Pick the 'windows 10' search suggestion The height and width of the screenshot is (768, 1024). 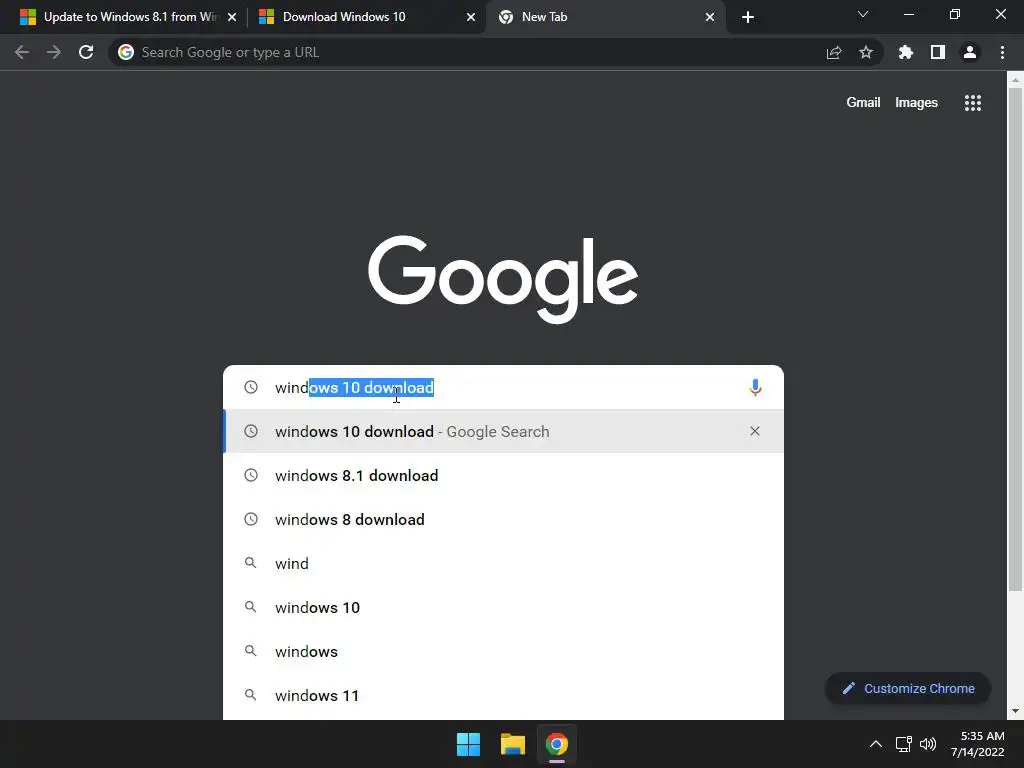click(503, 607)
